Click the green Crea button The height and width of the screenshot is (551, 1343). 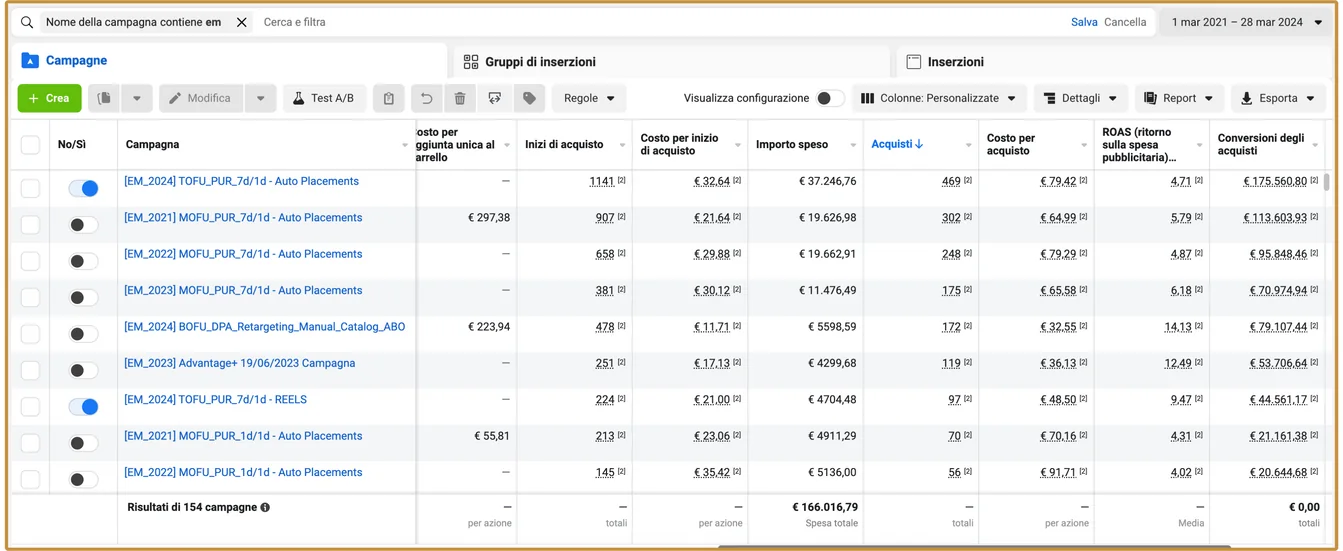(49, 98)
